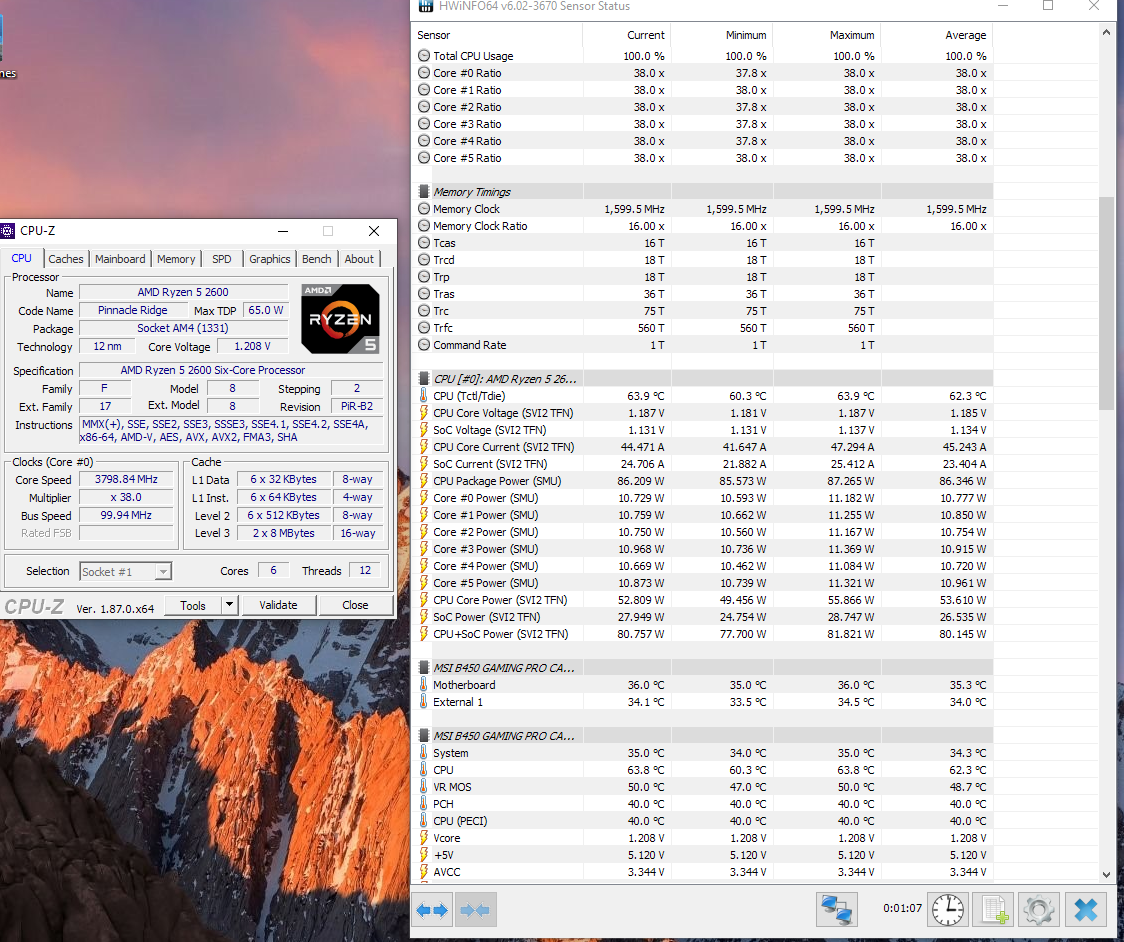Click the Multiplier field showing x 38.0
1124x942 pixels.
(x=126, y=497)
